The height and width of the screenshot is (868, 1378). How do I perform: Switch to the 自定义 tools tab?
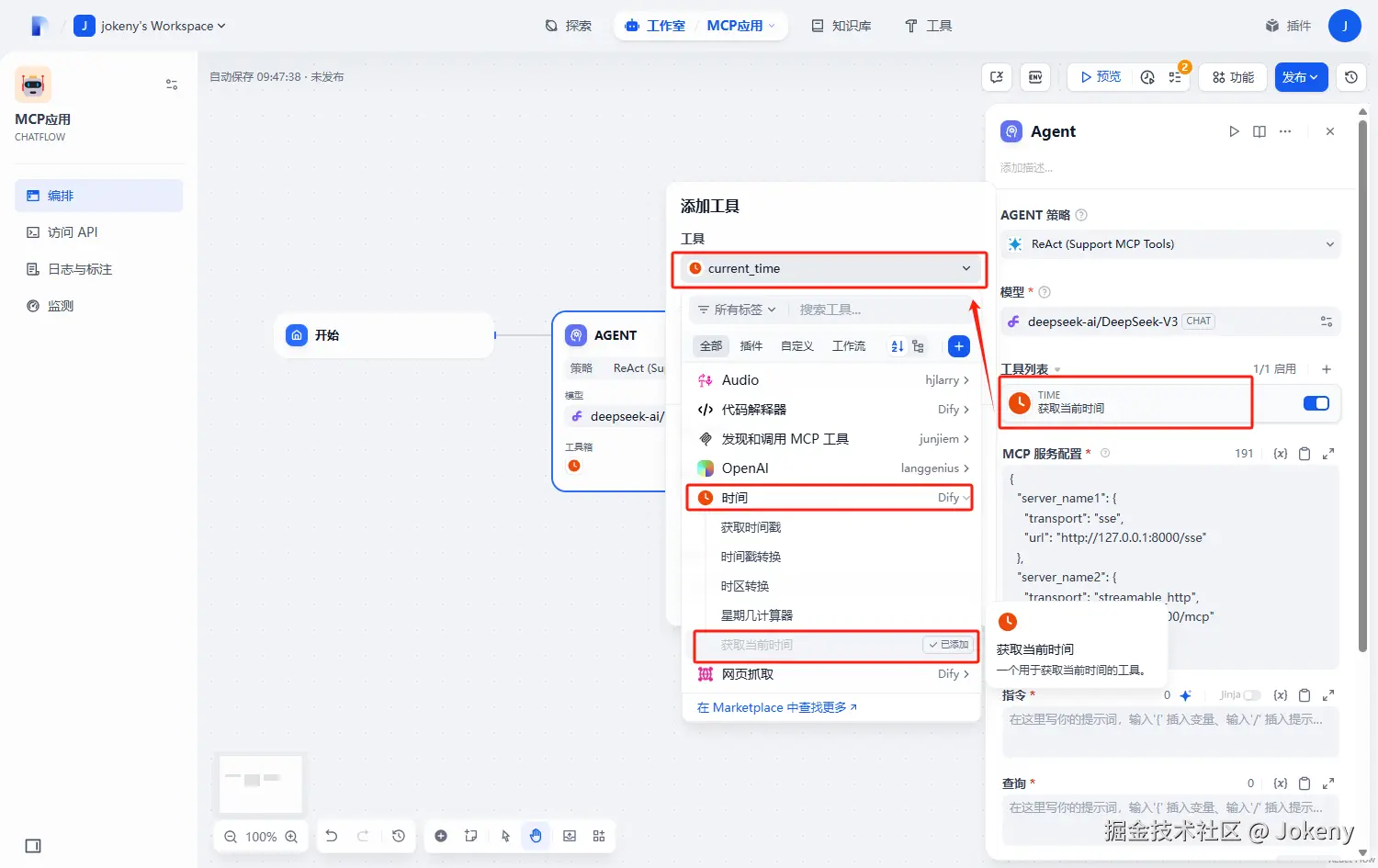tap(797, 346)
